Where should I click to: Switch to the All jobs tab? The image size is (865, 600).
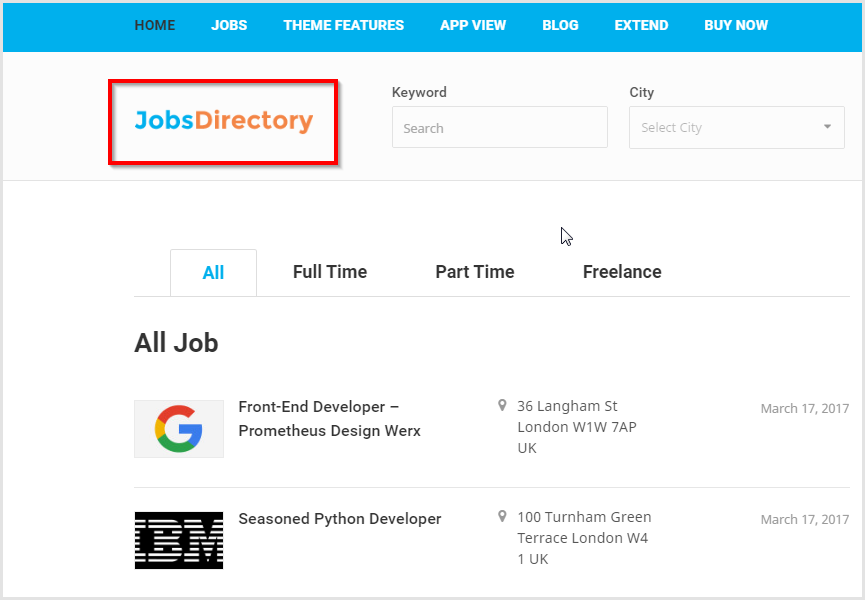coord(213,272)
